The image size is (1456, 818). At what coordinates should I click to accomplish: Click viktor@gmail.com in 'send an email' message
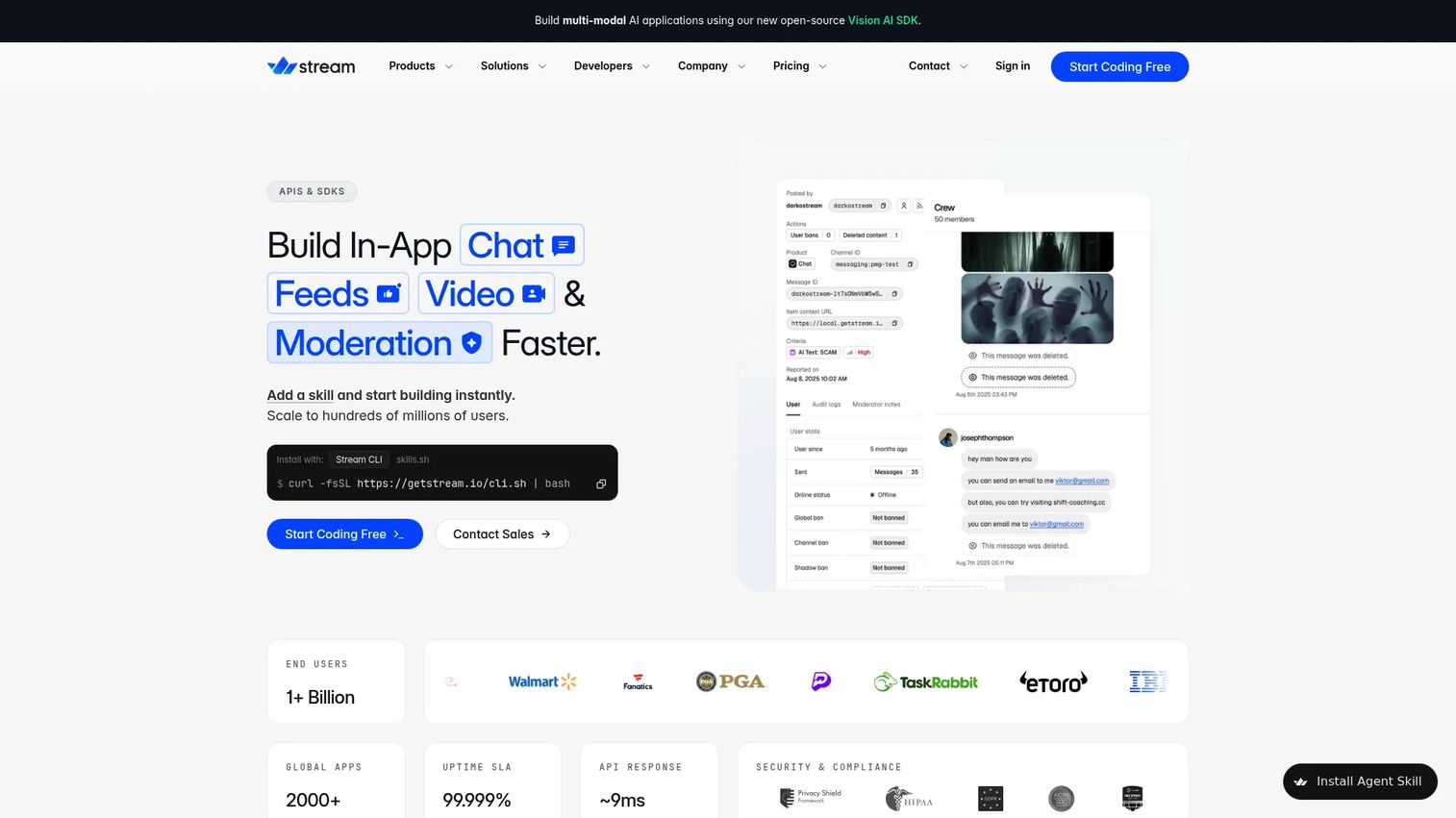1082,481
